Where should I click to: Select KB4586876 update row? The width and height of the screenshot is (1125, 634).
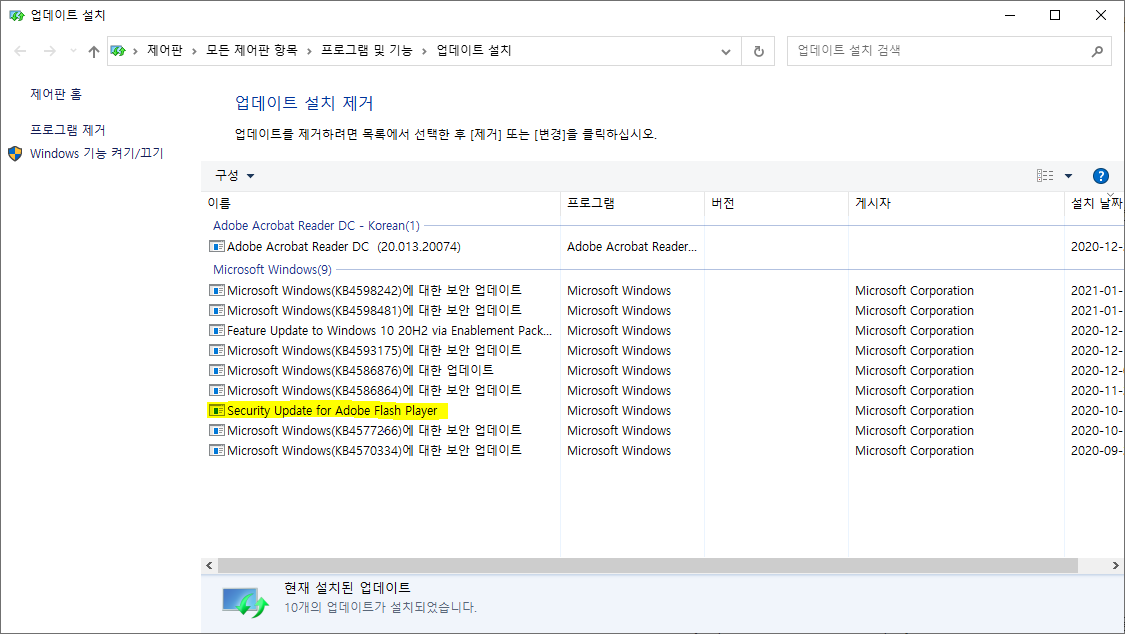tap(351, 371)
